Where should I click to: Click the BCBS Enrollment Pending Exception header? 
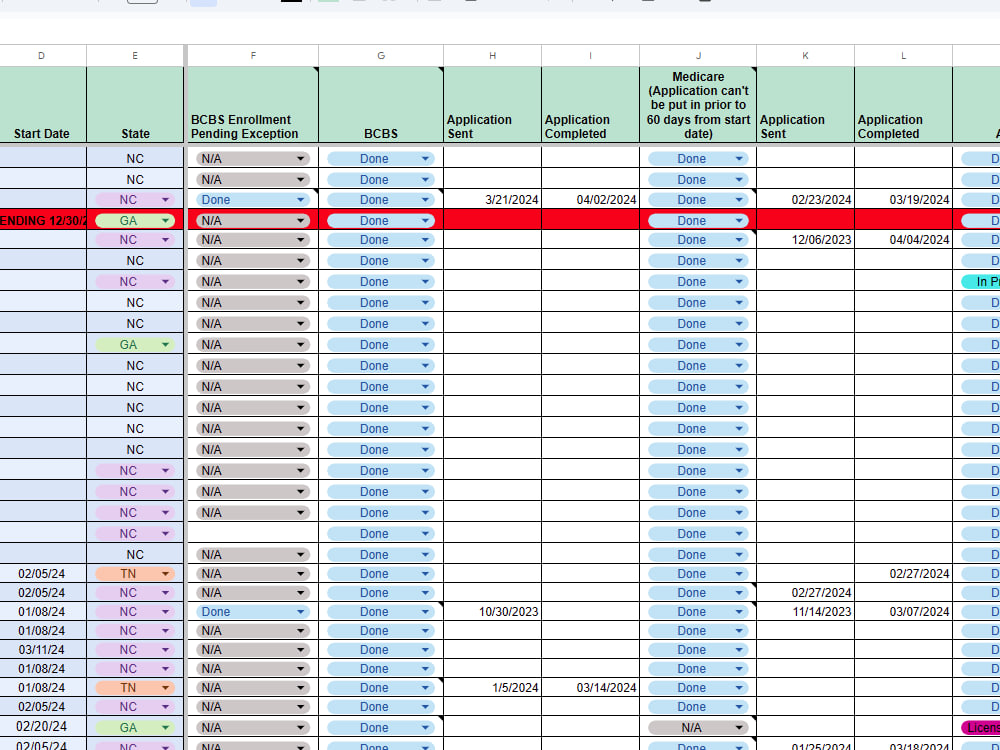[253, 105]
